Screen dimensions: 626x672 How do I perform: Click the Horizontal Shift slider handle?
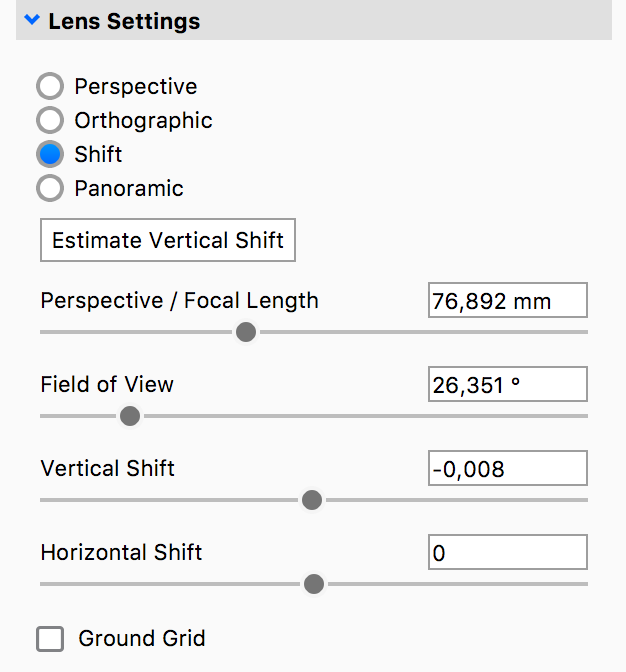[x=314, y=584]
